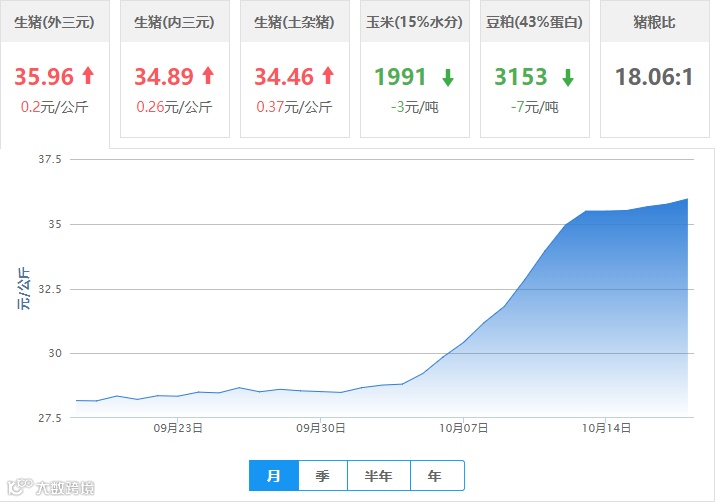Click the 34.46 price value

(x=284, y=77)
